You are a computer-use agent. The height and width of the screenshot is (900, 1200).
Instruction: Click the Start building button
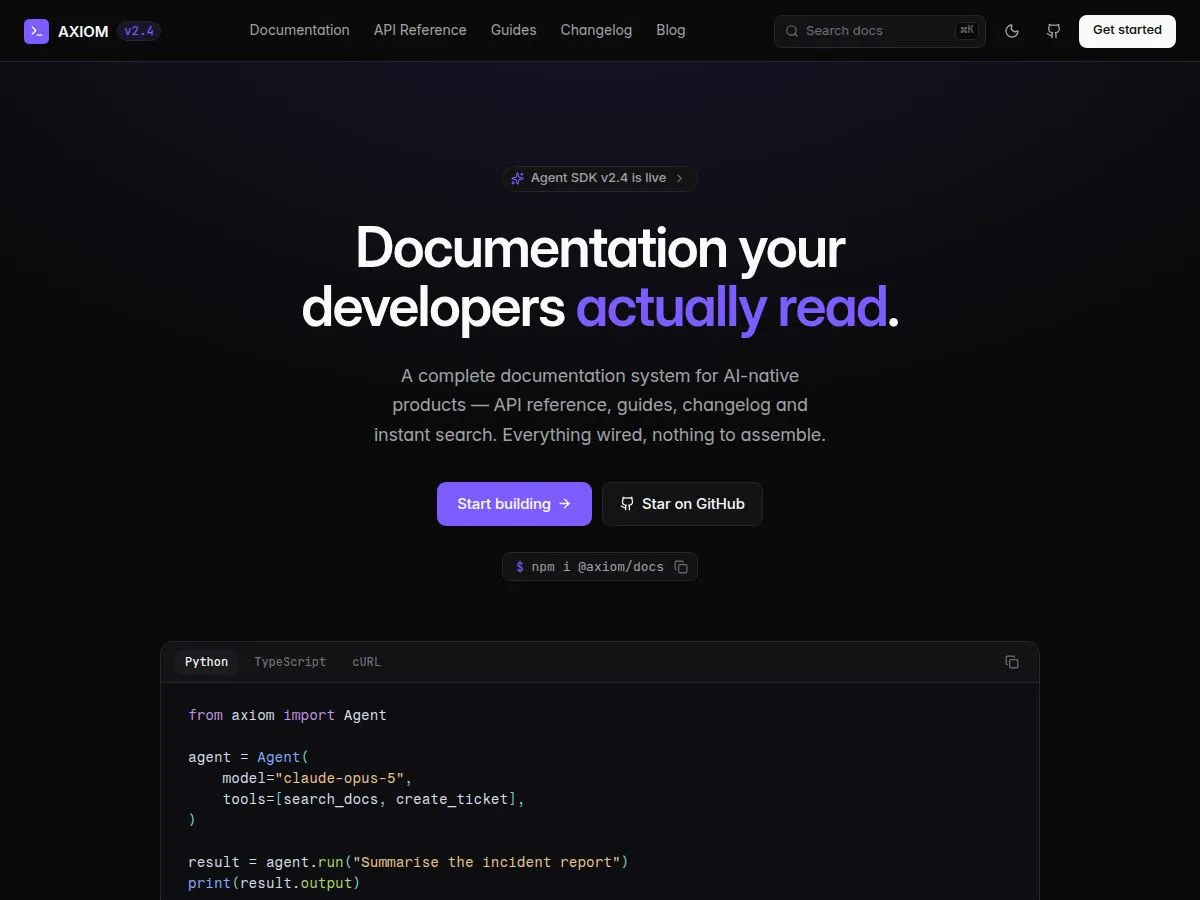click(514, 504)
